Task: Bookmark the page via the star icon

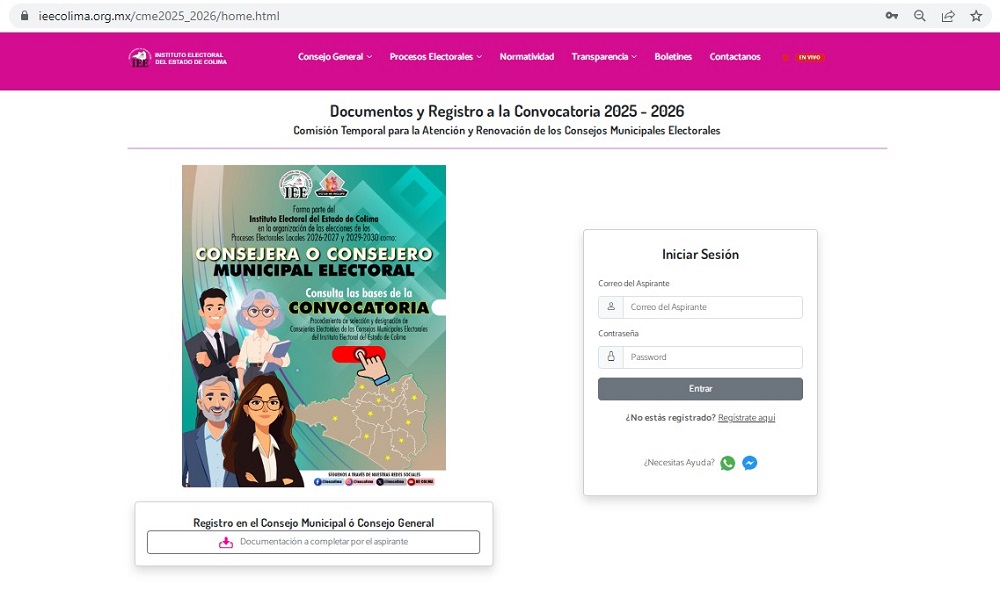Action: pos(975,16)
